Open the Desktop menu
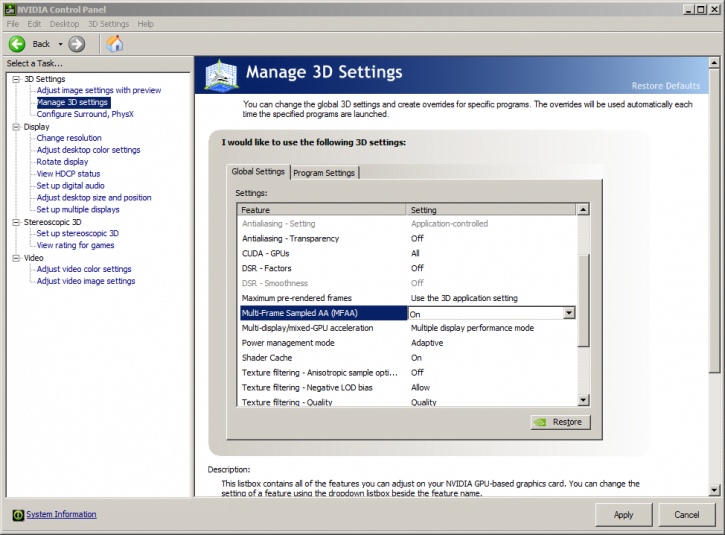725x535 pixels. [64, 23]
